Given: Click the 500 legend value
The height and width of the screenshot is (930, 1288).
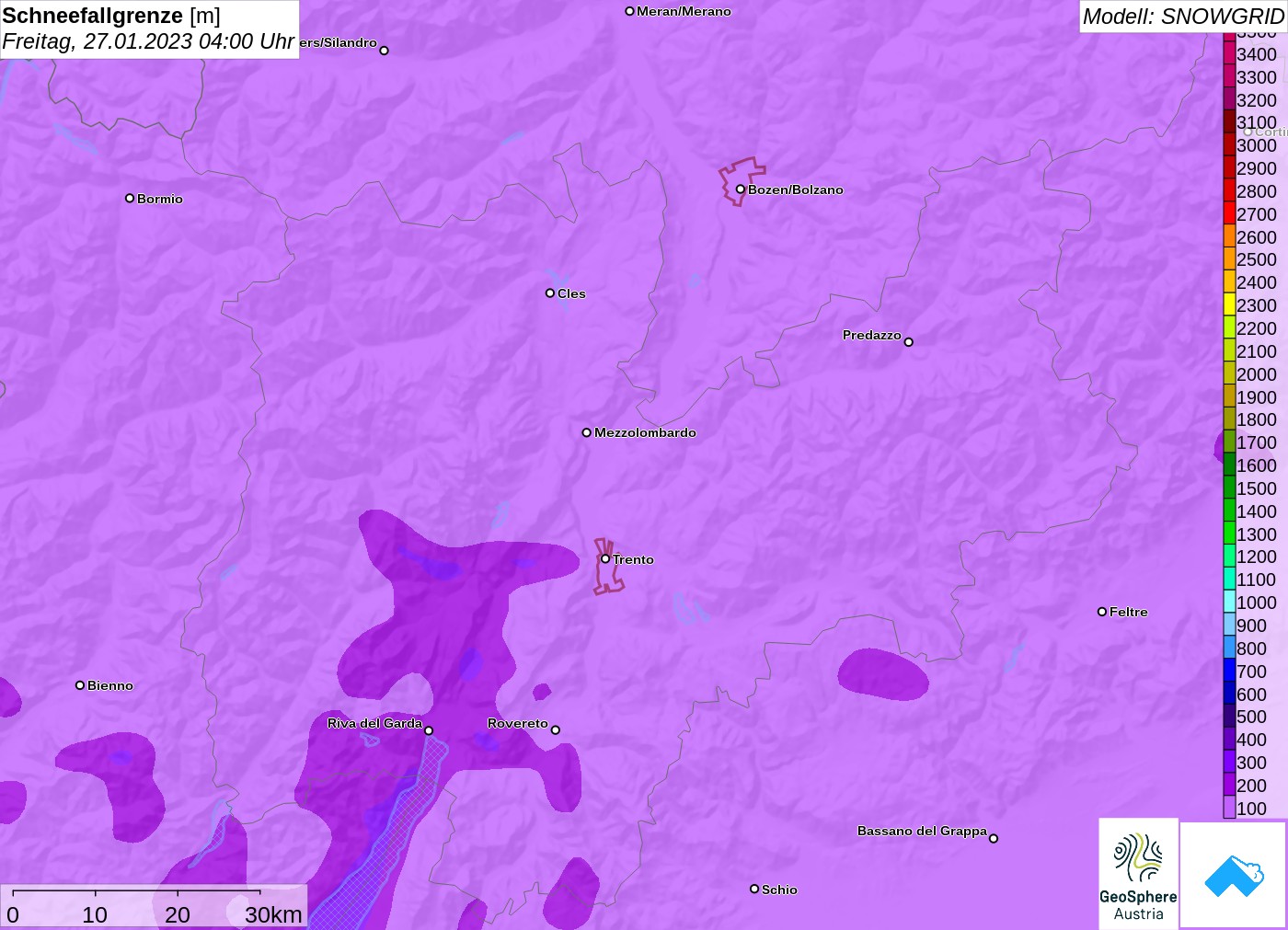Looking at the screenshot, I should pos(1251,717).
